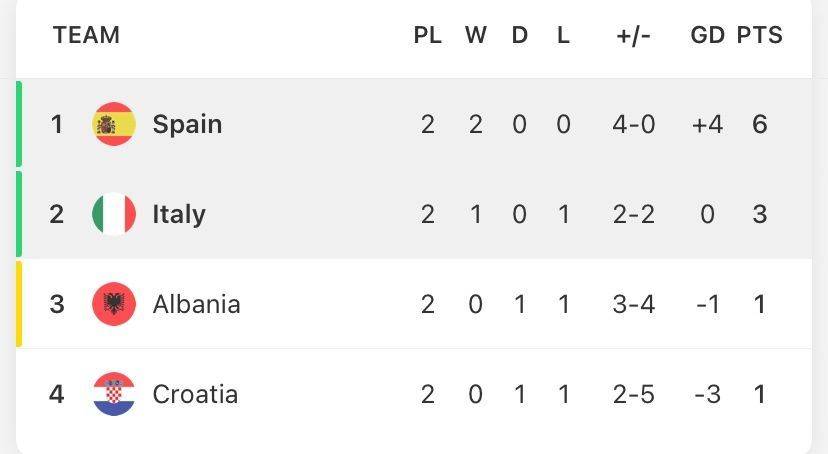Sort by the PTS column header
The width and height of the screenshot is (828, 454).
click(760, 35)
